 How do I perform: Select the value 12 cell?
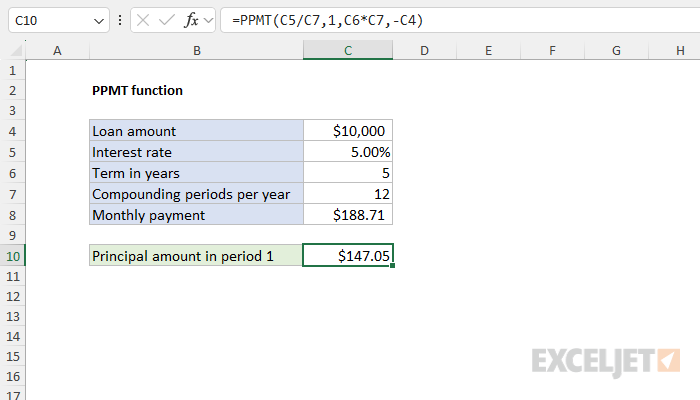coord(348,194)
